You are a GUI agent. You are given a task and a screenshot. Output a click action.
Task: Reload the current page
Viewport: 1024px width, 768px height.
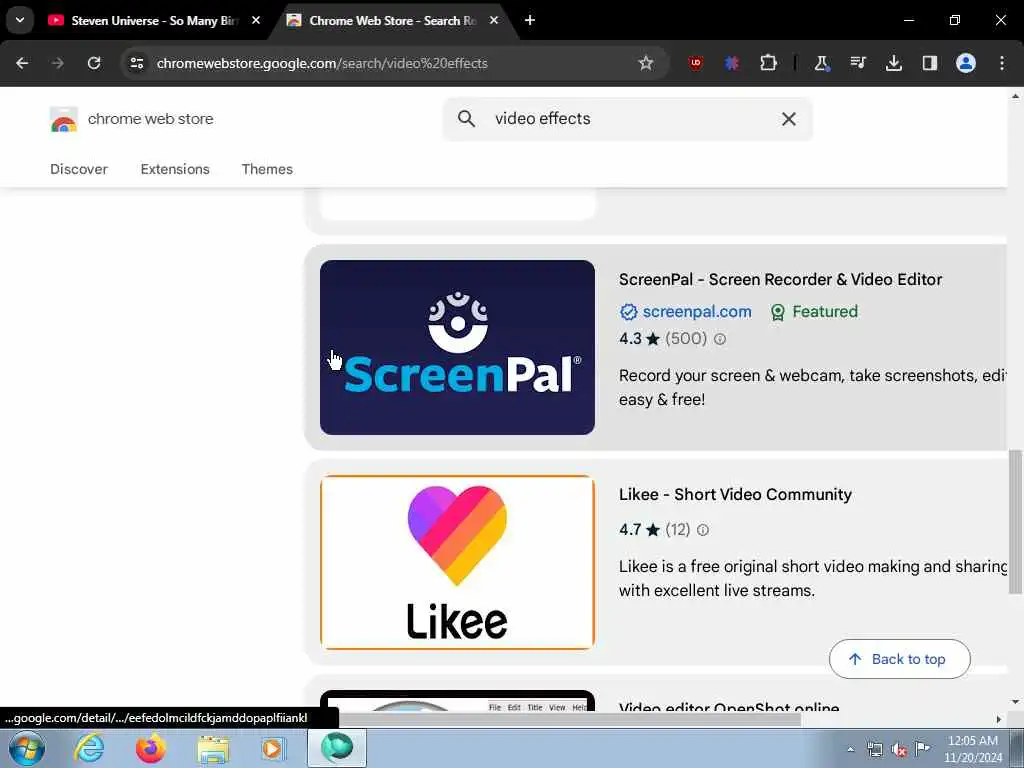click(x=94, y=63)
